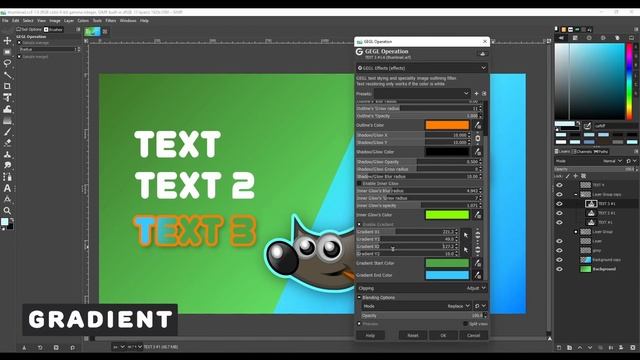Collapse the Layer Group copy tree
The width and height of the screenshot is (640, 360).
(576, 195)
